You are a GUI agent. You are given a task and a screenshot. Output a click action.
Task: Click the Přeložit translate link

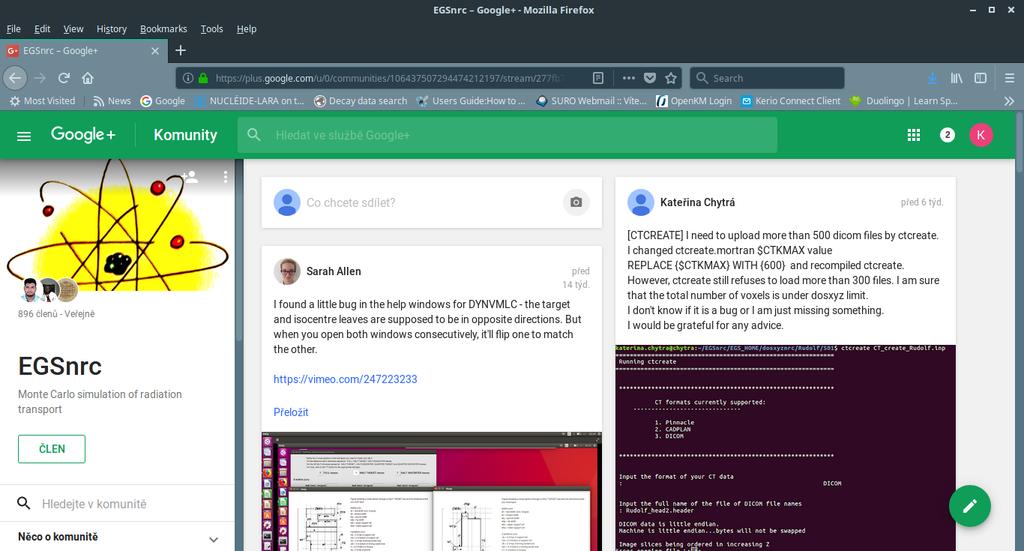pyautogui.click(x=291, y=412)
